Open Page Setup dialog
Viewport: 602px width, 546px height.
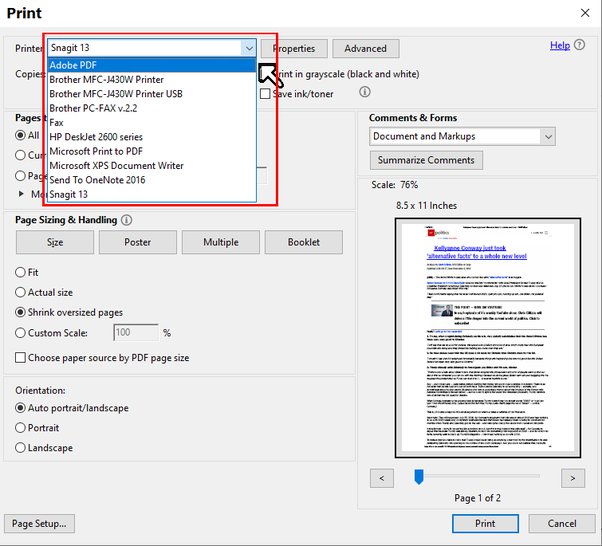[39, 524]
